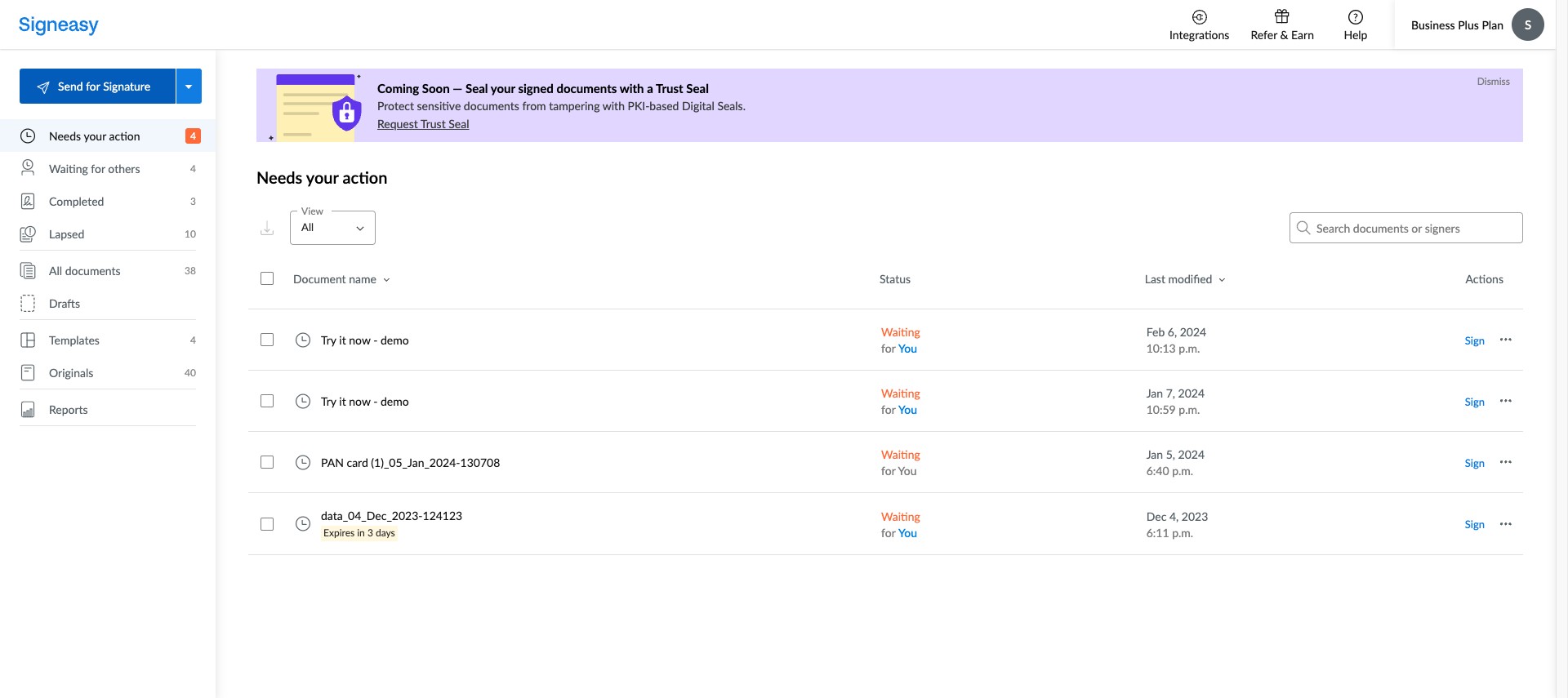Sort by Last modified column

coord(1184,279)
